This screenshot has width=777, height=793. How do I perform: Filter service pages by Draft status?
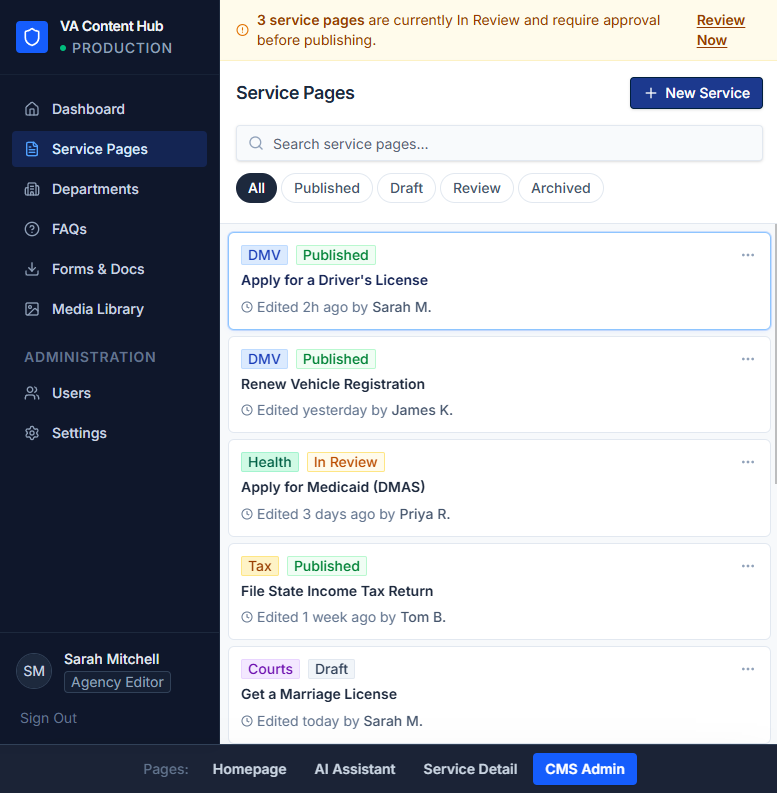406,188
